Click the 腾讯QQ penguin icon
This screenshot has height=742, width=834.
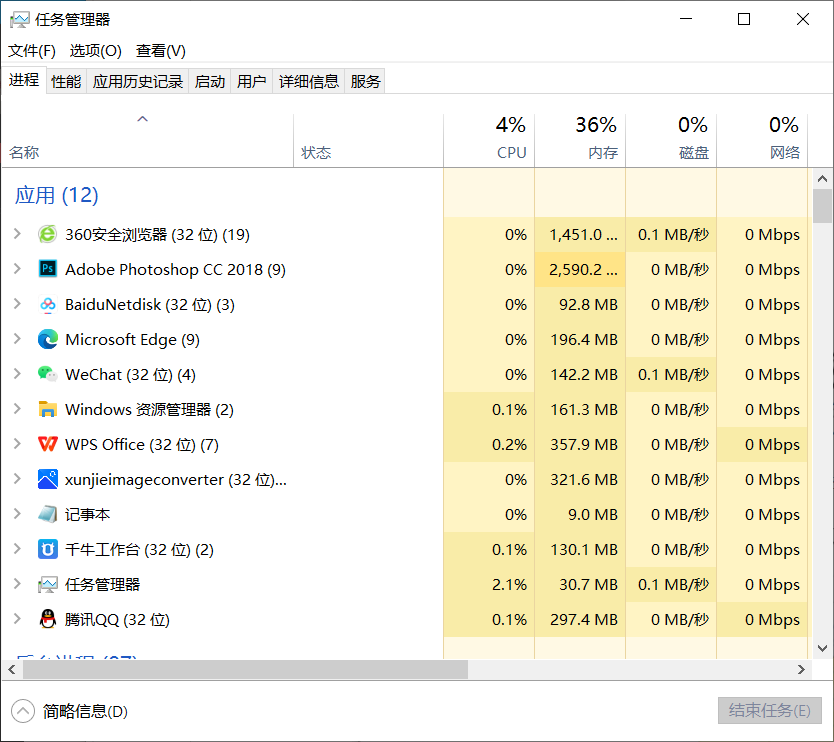(47, 620)
